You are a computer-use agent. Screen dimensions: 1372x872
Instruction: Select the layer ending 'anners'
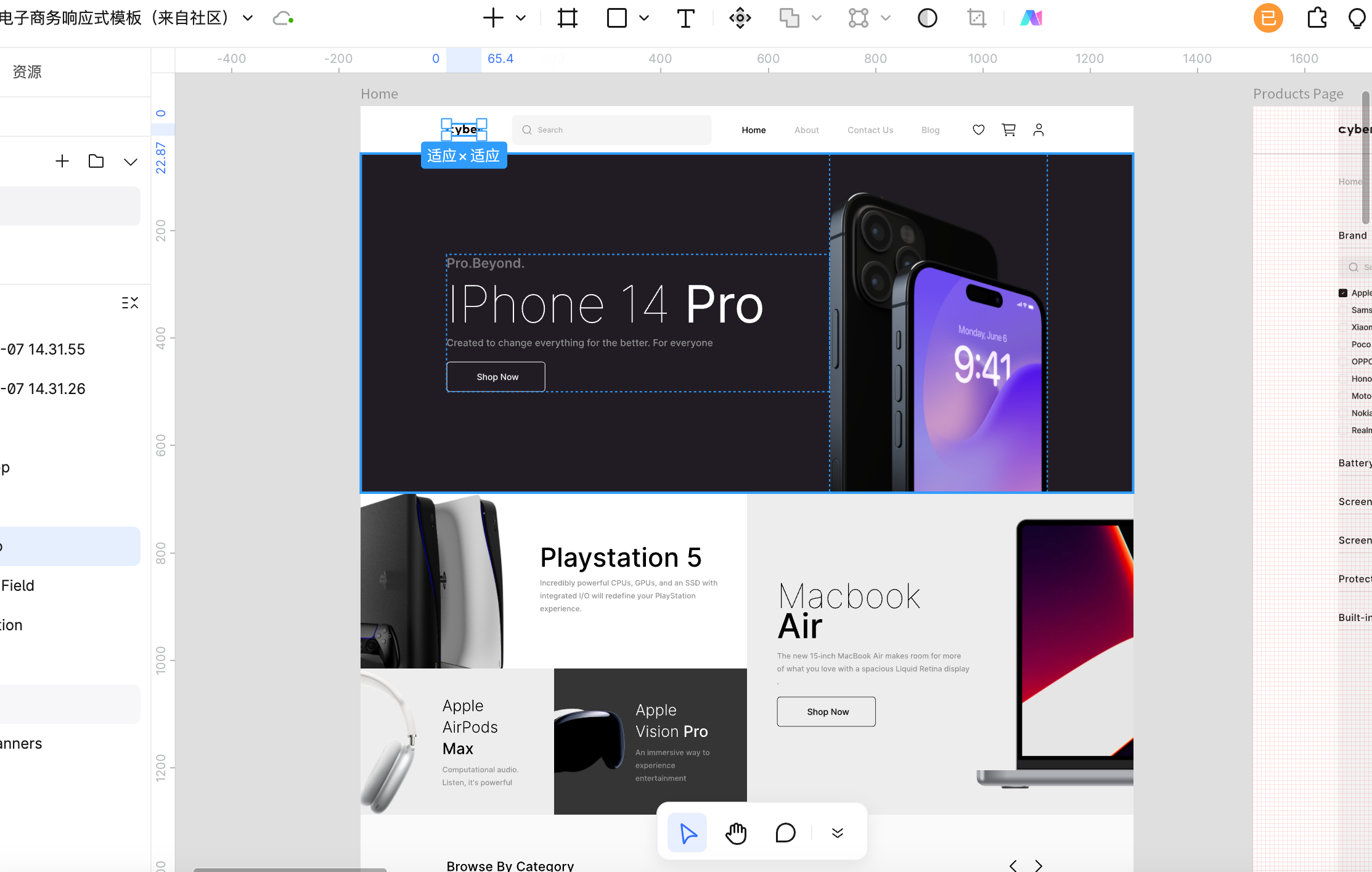[21, 743]
